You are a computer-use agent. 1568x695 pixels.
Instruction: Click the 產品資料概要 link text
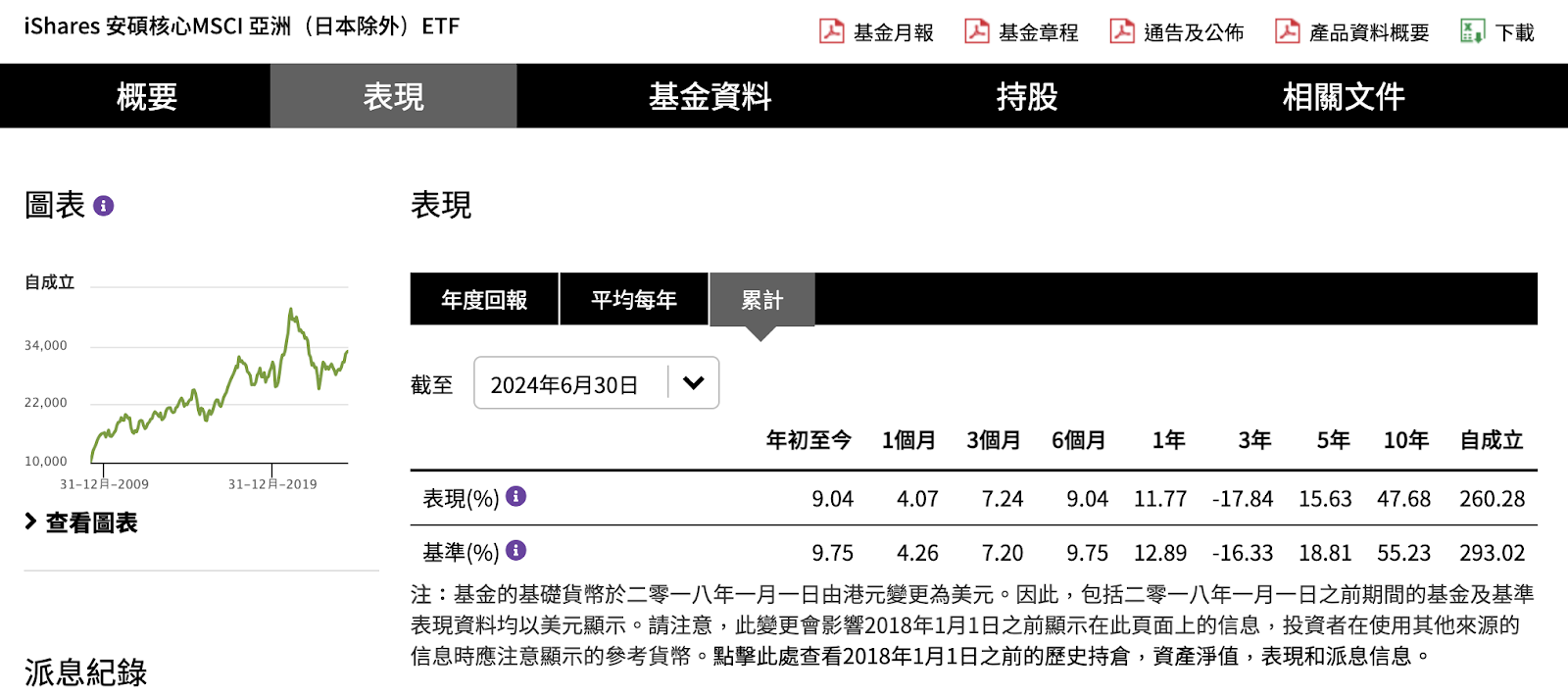click(1369, 32)
